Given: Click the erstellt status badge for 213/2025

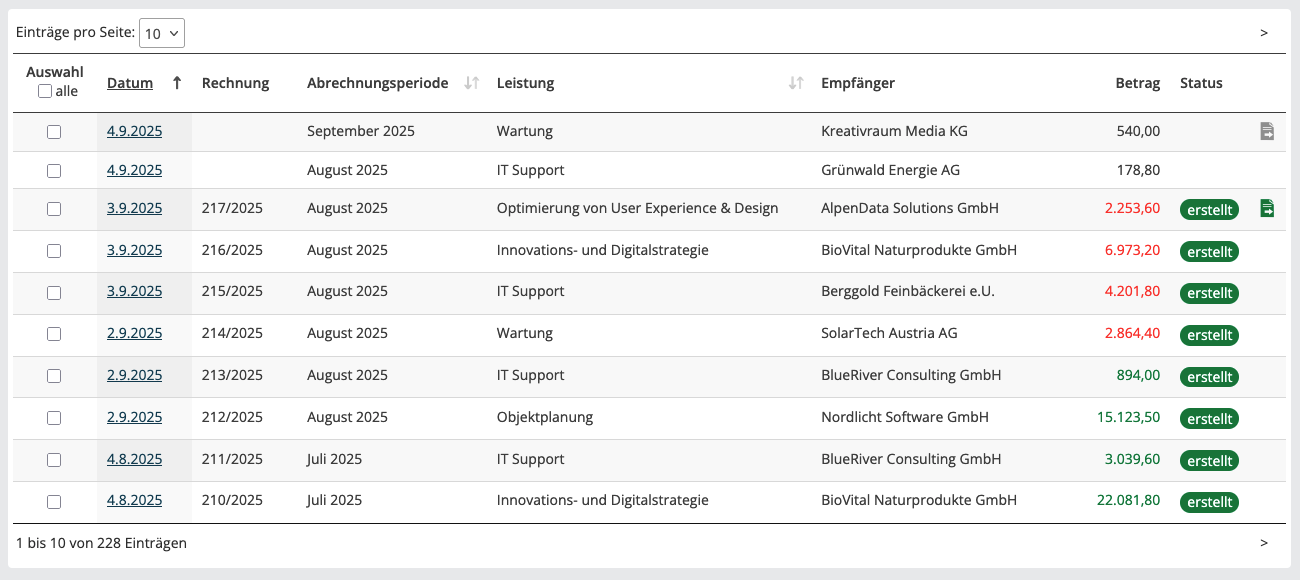Looking at the screenshot, I should (x=1209, y=377).
